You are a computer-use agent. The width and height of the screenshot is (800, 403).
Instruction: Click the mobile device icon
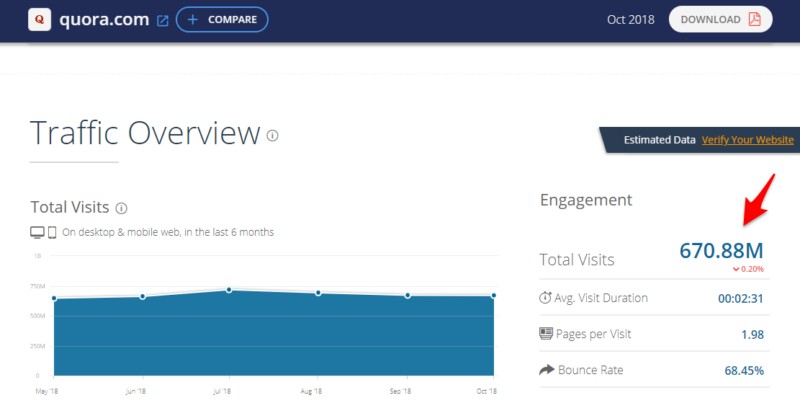tap(52, 233)
